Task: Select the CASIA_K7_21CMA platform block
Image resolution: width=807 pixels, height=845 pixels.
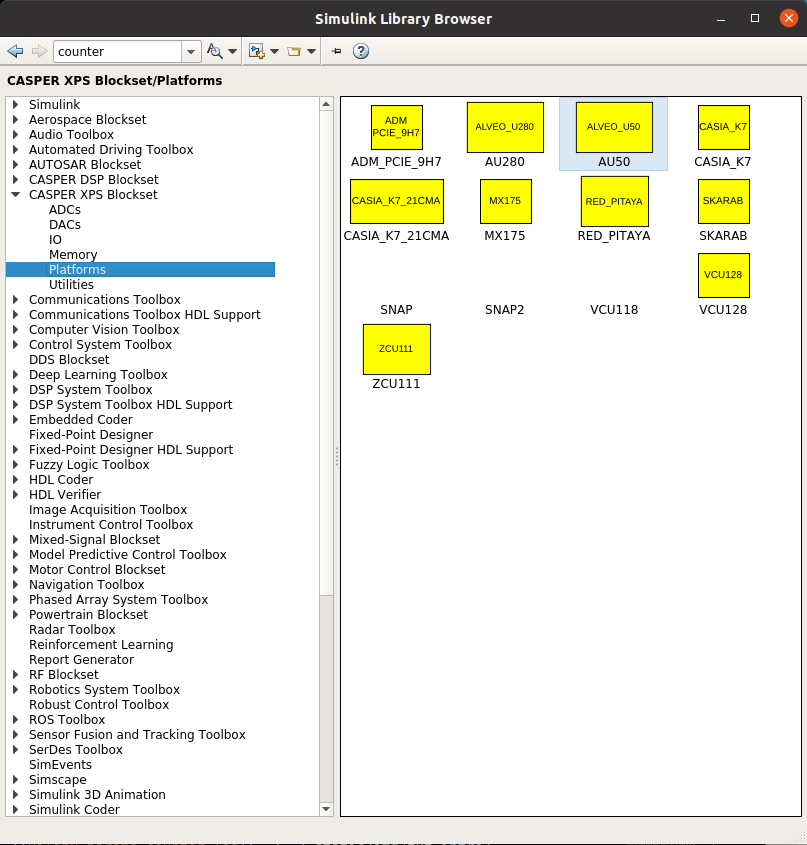Action: coord(397,201)
